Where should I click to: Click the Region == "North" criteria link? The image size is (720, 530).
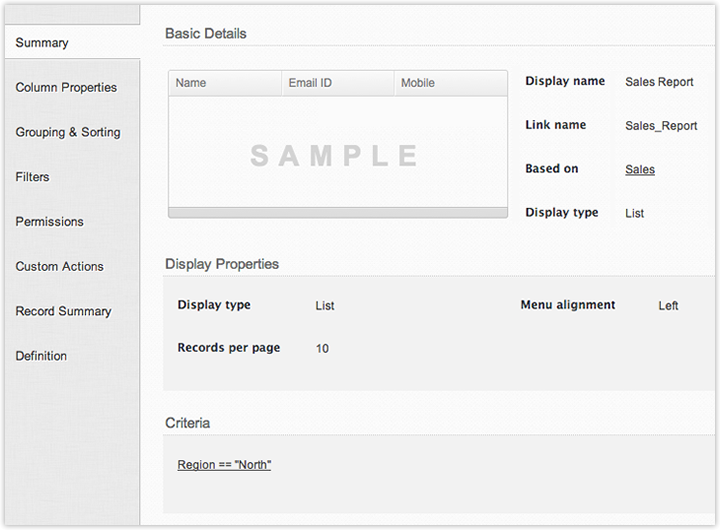coord(224,465)
